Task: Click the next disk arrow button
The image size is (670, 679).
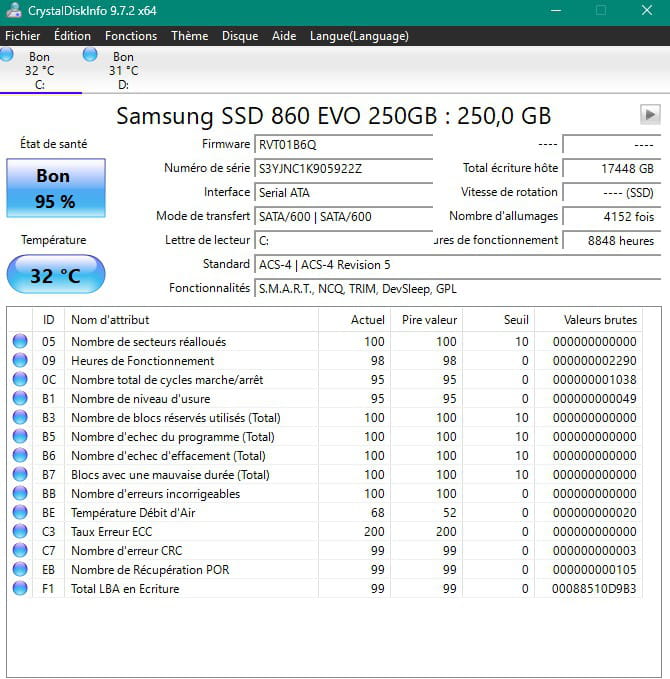Action: tap(649, 113)
